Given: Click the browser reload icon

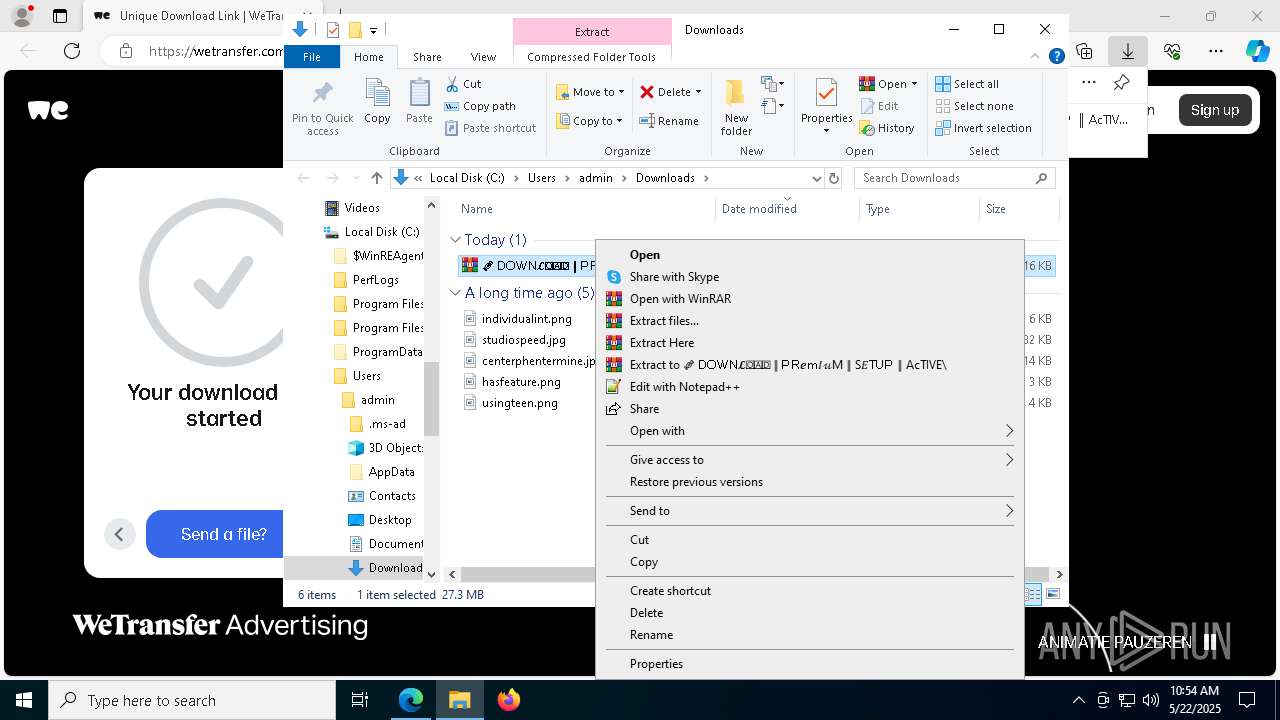Looking at the screenshot, I should pos(72,51).
